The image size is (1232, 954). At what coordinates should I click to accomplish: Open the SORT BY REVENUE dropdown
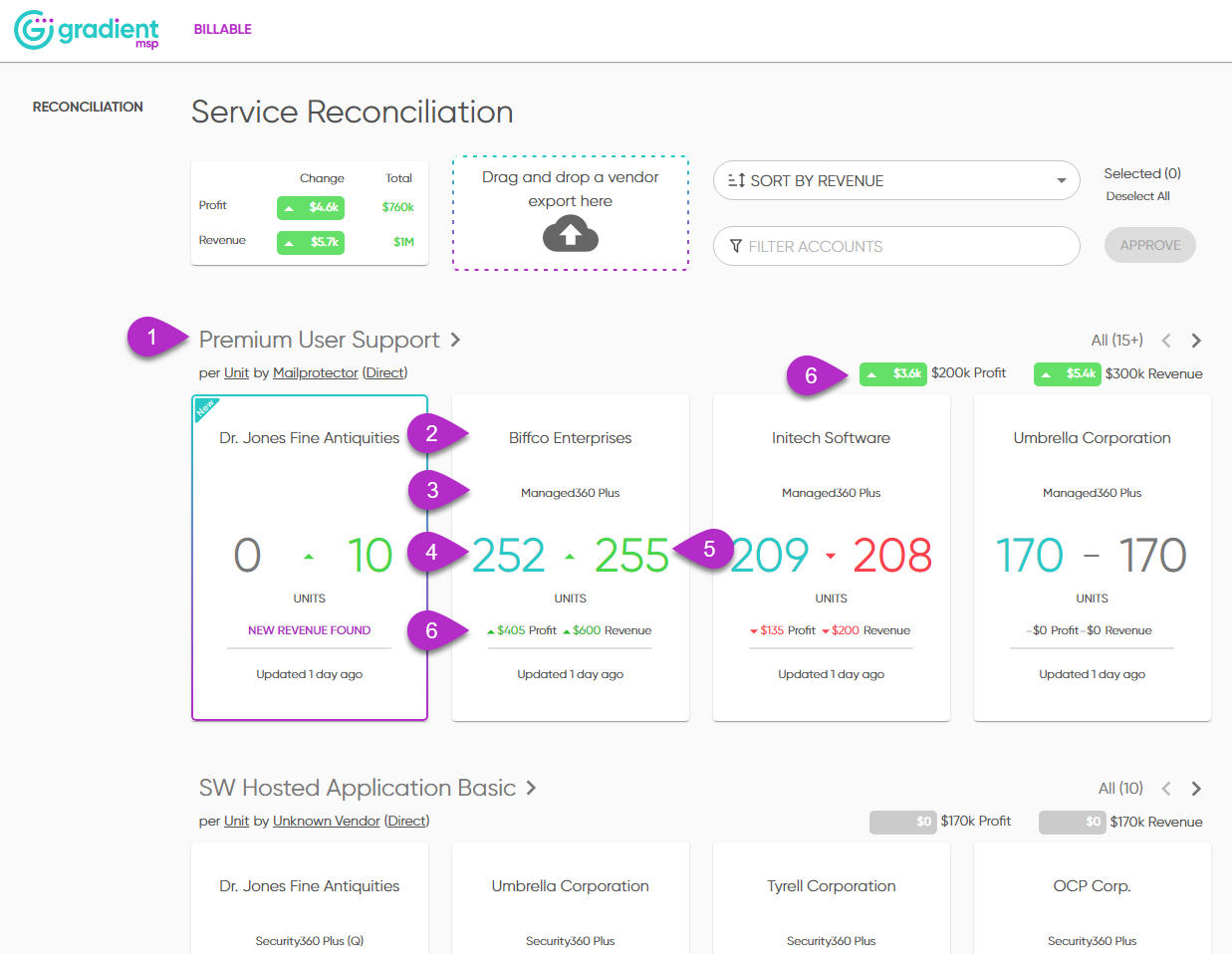[896, 180]
